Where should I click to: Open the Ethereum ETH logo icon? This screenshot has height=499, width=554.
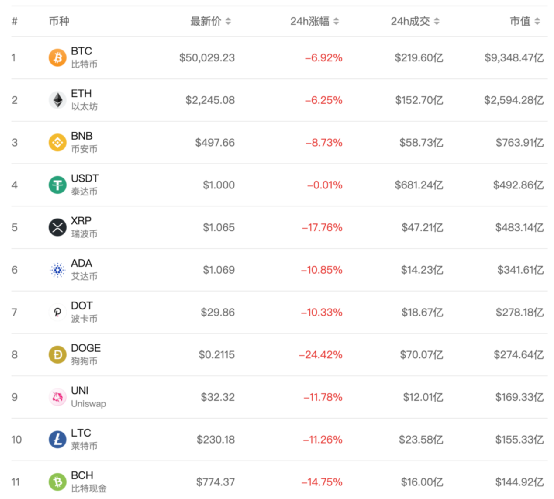58,100
